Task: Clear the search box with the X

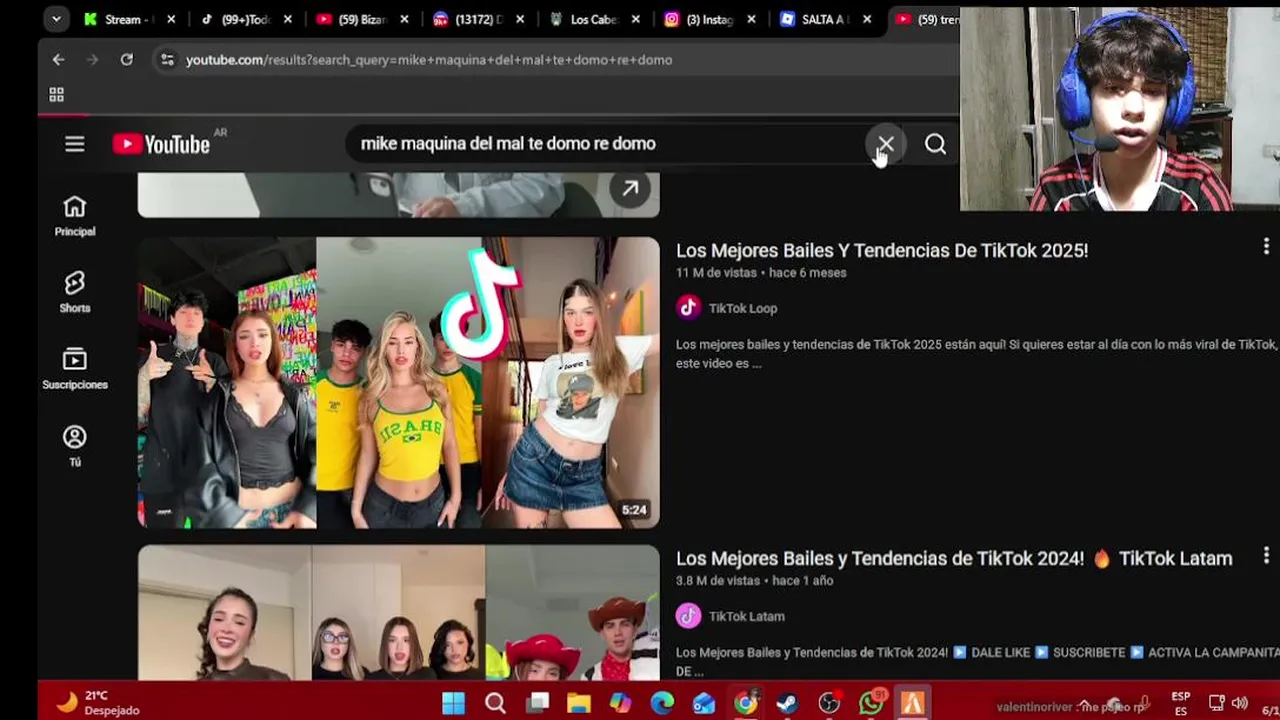Action: click(x=885, y=144)
